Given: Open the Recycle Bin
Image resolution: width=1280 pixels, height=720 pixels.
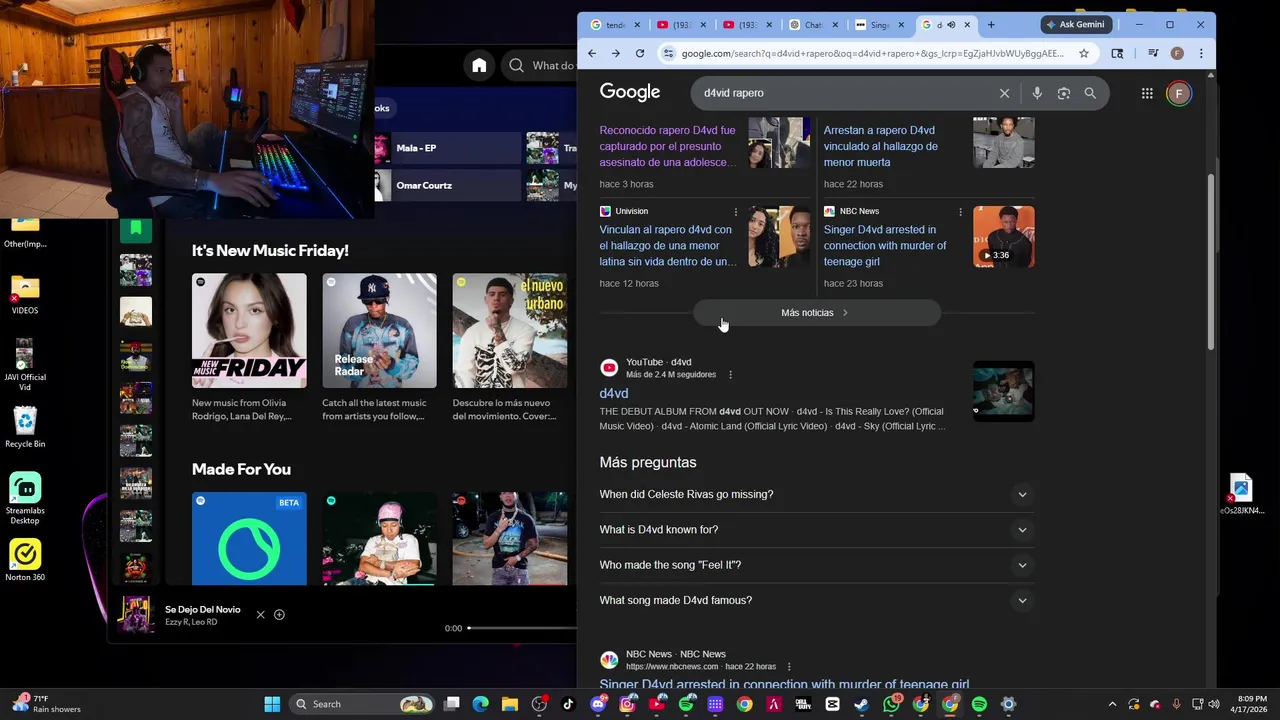Looking at the screenshot, I should (25, 427).
